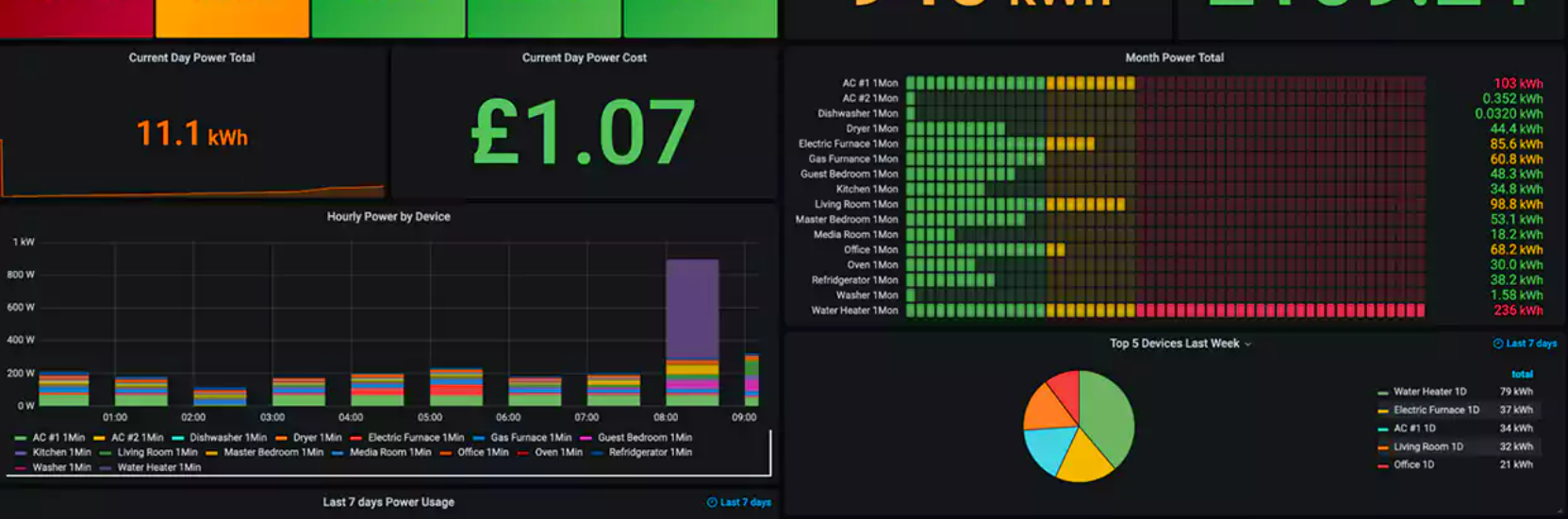Screen dimensions: 1568x519
Task: Click the green marker beside Water Heater 1D
Action: click(1382, 393)
